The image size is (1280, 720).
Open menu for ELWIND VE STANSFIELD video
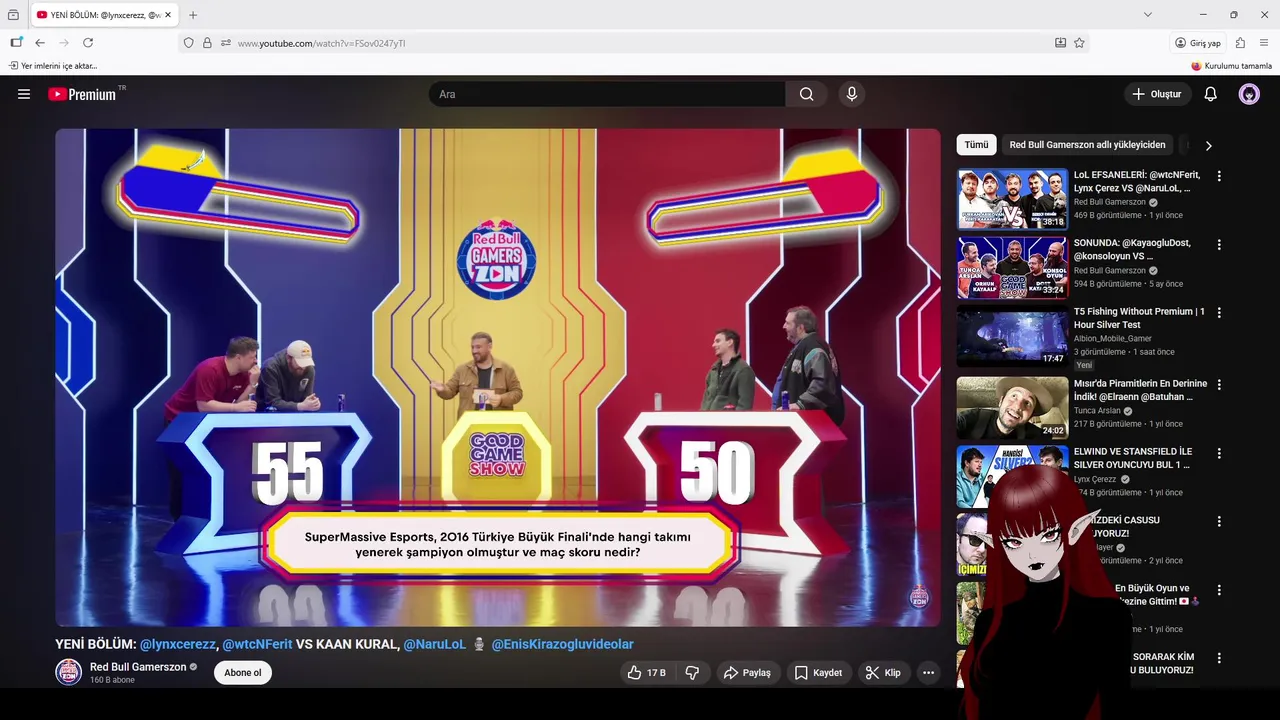(1218, 453)
